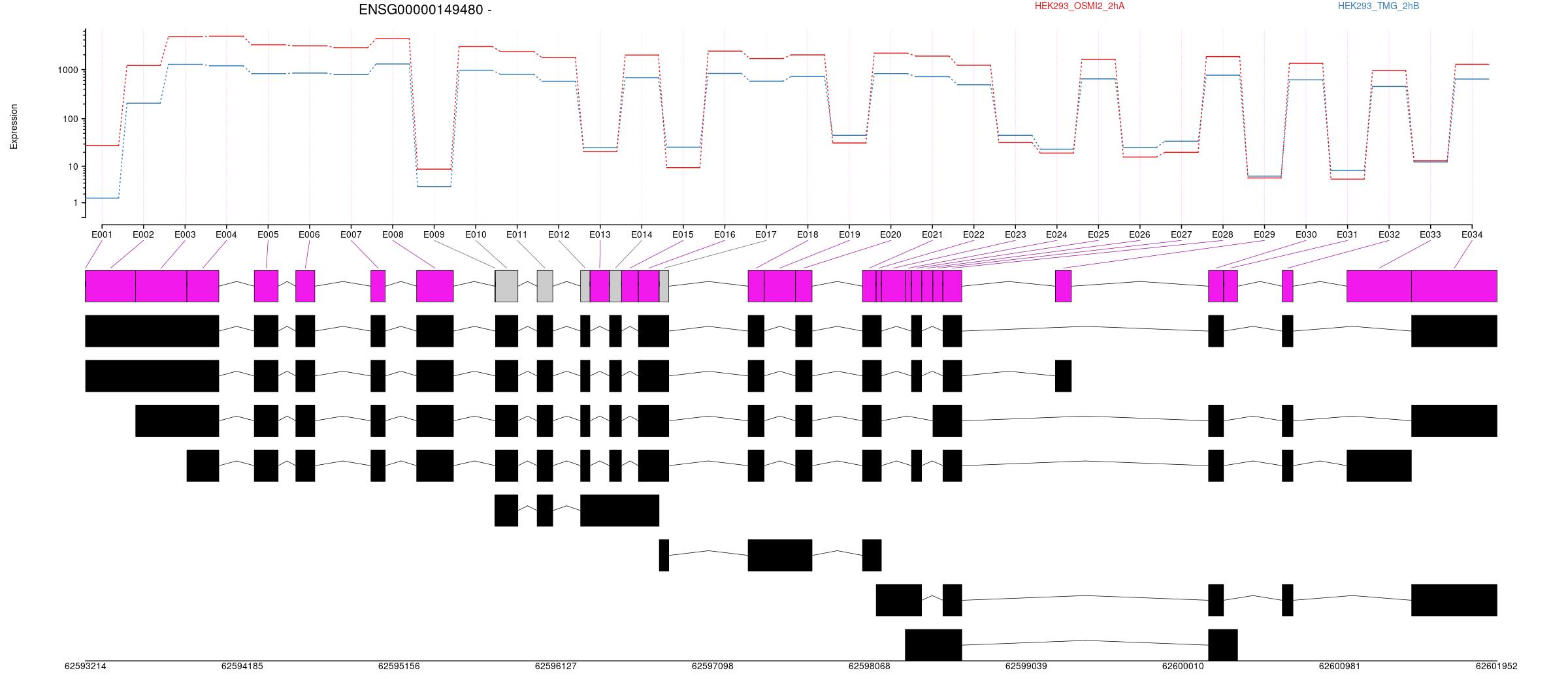Click exon label E013
The width and height of the screenshot is (1568, 679).
tap(600, 234)
